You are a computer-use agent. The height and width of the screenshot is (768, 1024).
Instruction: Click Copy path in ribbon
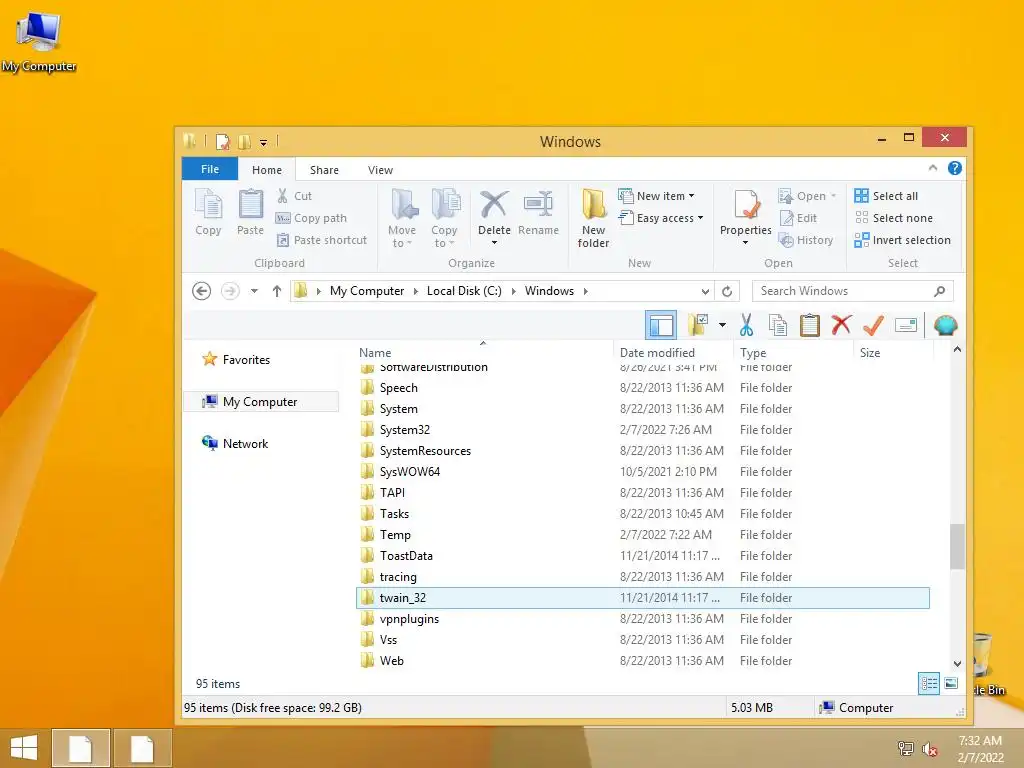pos(312,218)
